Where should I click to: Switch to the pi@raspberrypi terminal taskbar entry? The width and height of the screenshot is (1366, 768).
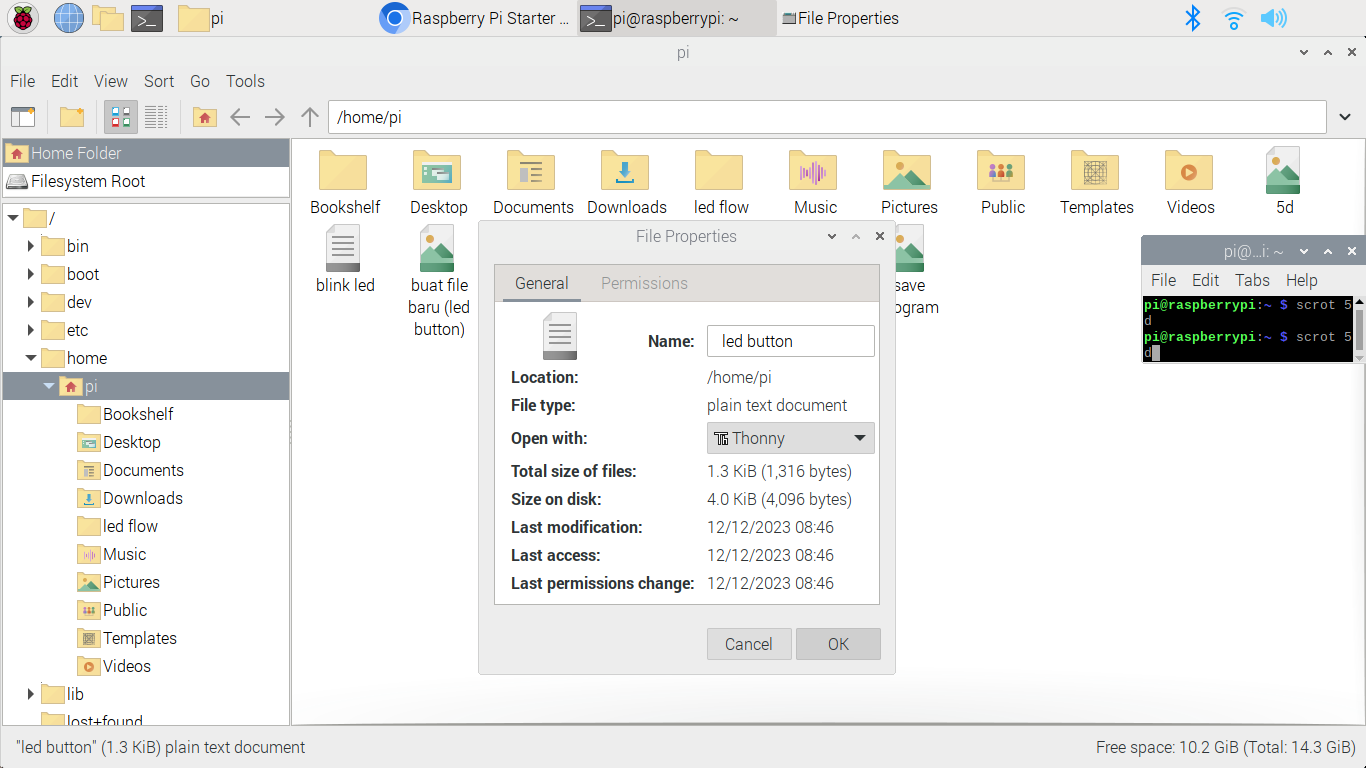[x=677, y=18]
